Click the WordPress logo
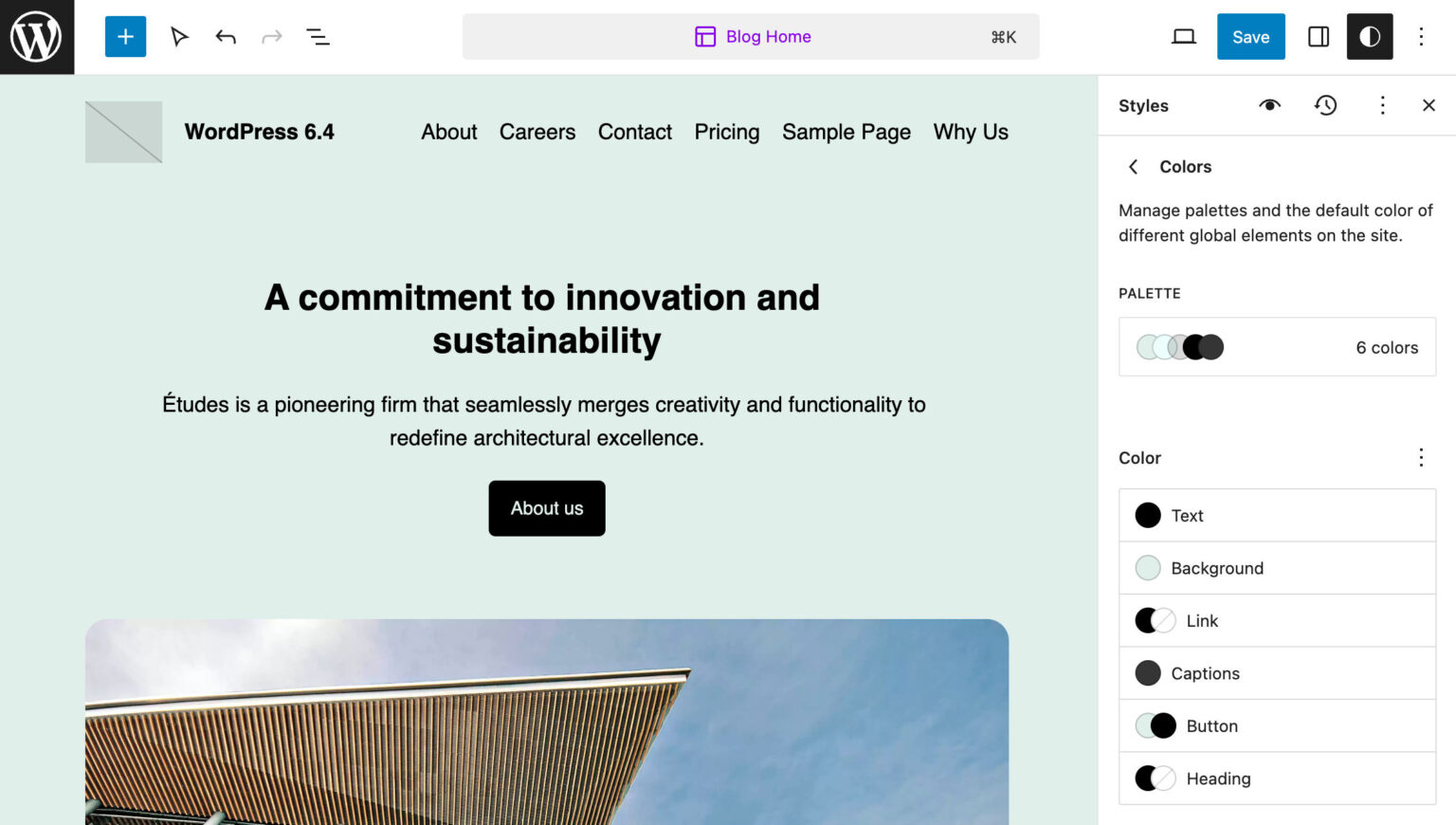The width and height of the screenshot is (1456, 825). point(37,37)
